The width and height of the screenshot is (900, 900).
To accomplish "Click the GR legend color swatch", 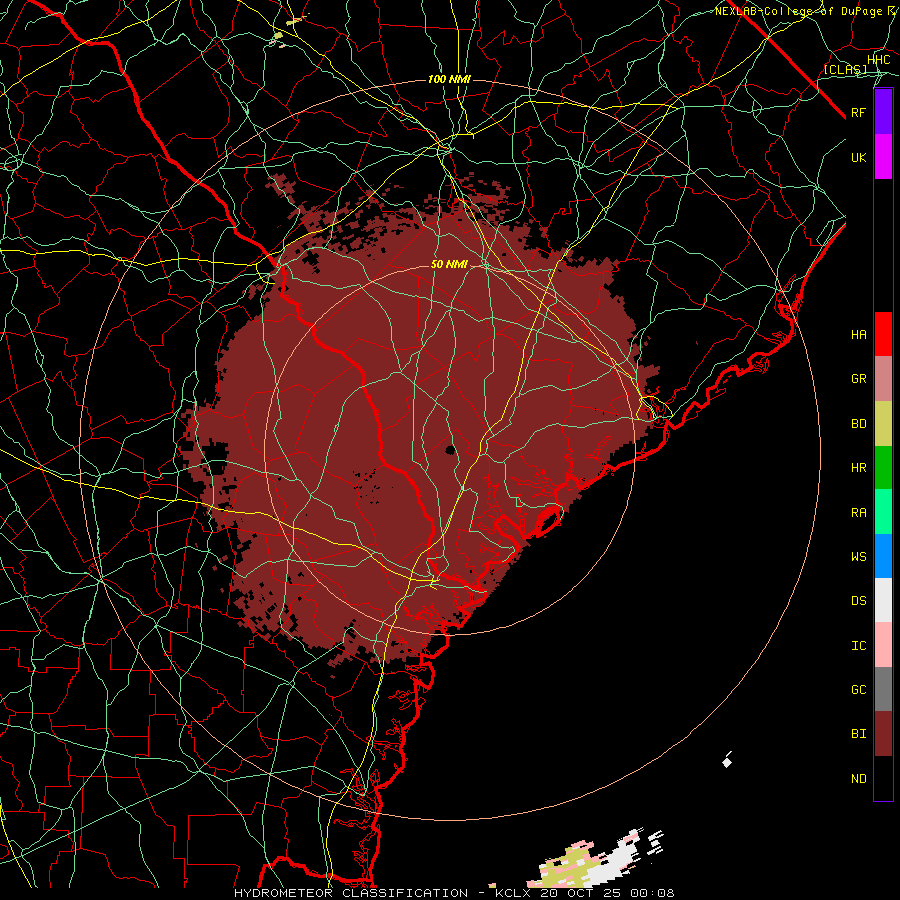I will coord(883,379).
